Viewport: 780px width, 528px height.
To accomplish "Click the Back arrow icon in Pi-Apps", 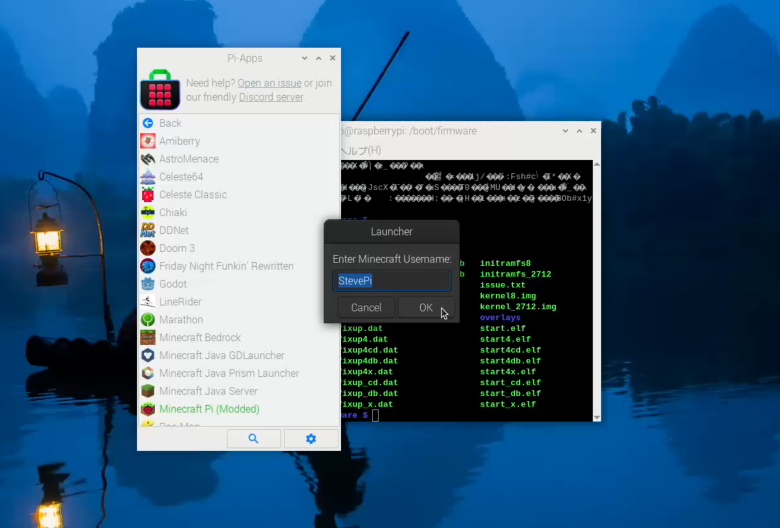I will (148, 123).
